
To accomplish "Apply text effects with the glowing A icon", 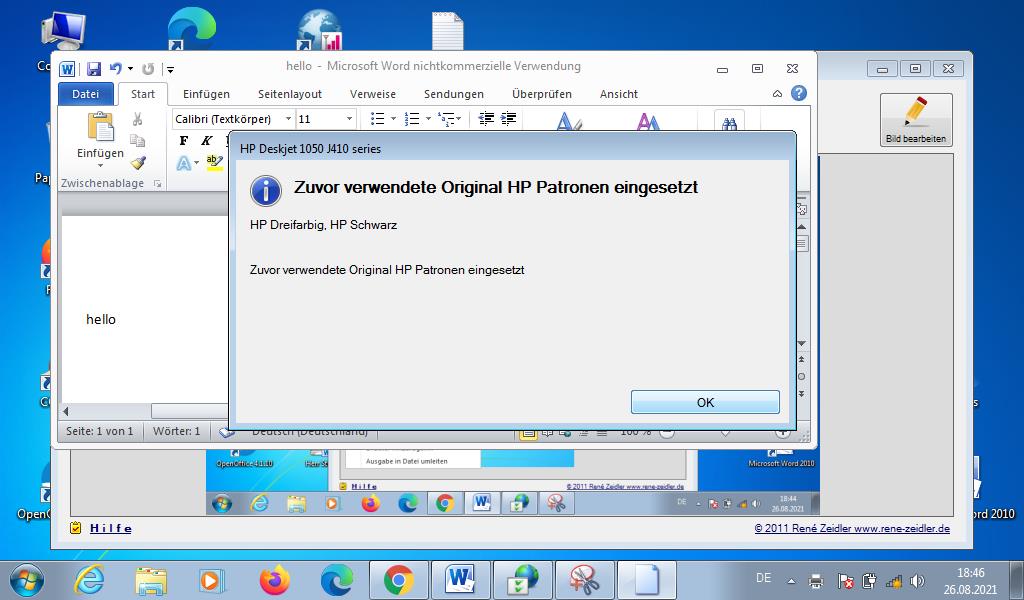I will (184, 163).
